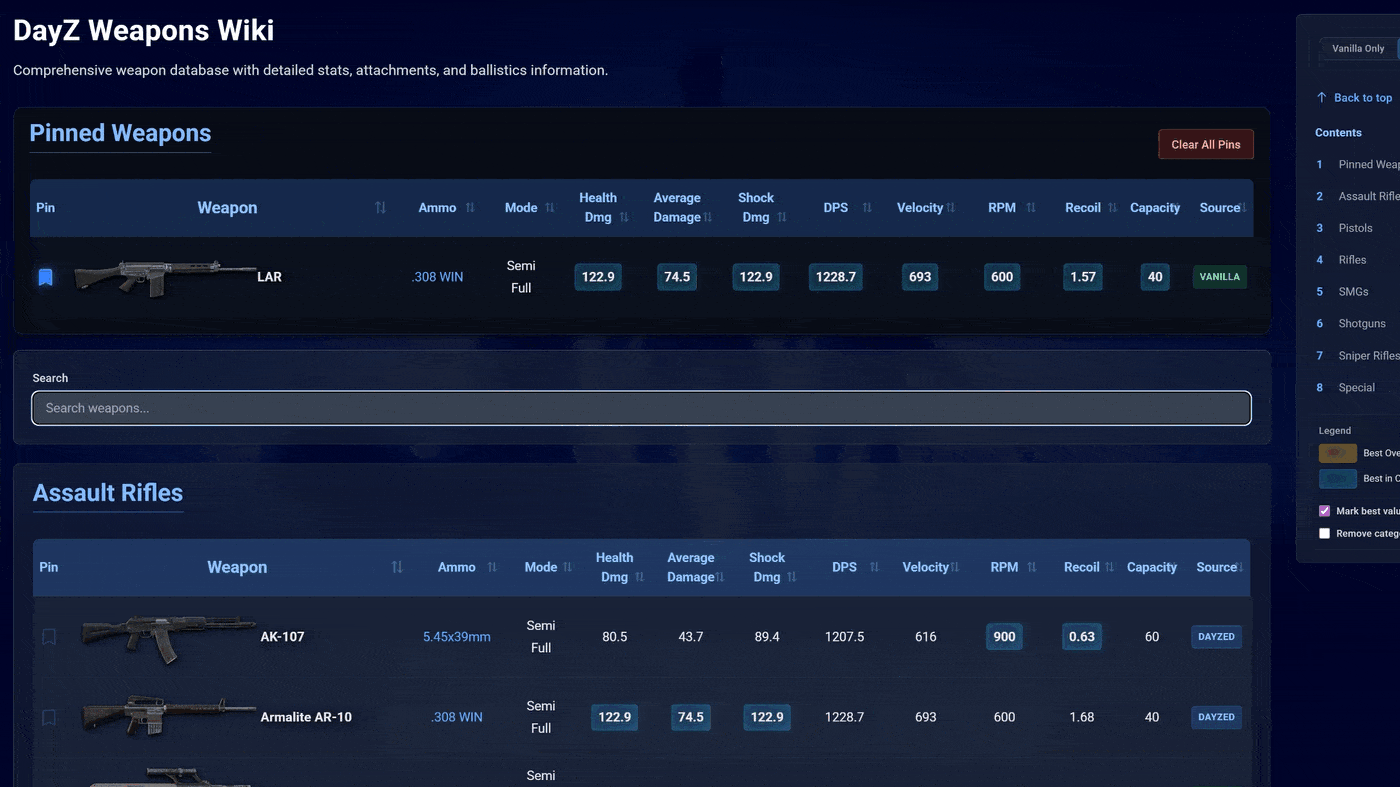Click the Best Overall gold legend swatch

coord(1337,453)
